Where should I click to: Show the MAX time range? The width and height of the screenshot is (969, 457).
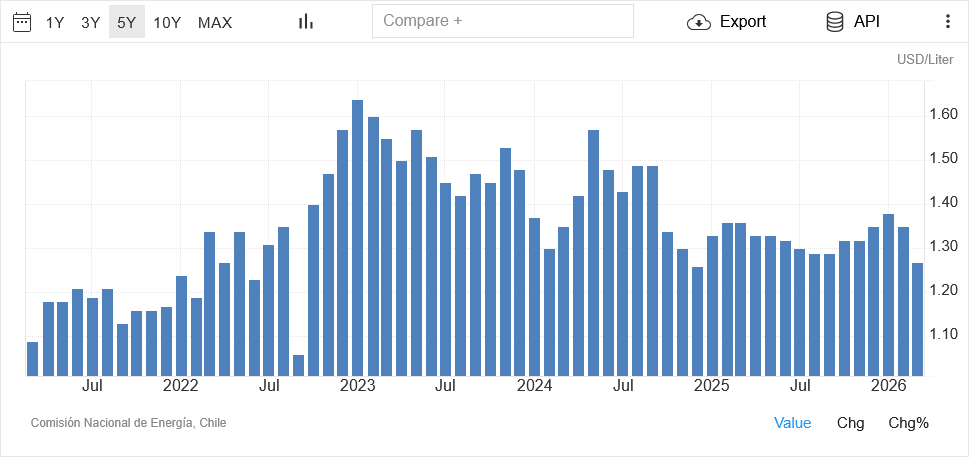215,22
